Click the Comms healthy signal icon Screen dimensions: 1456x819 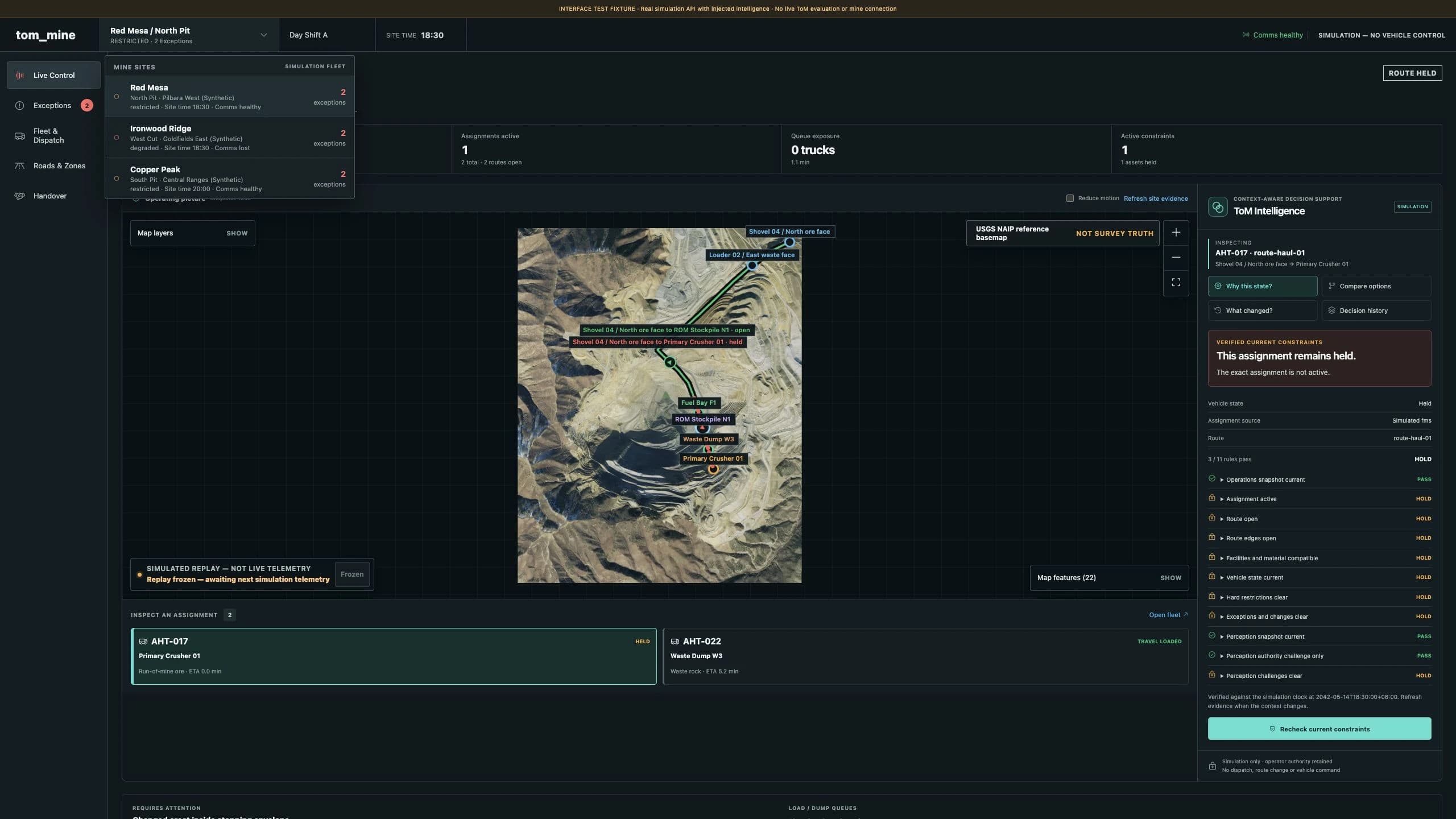1246,35
